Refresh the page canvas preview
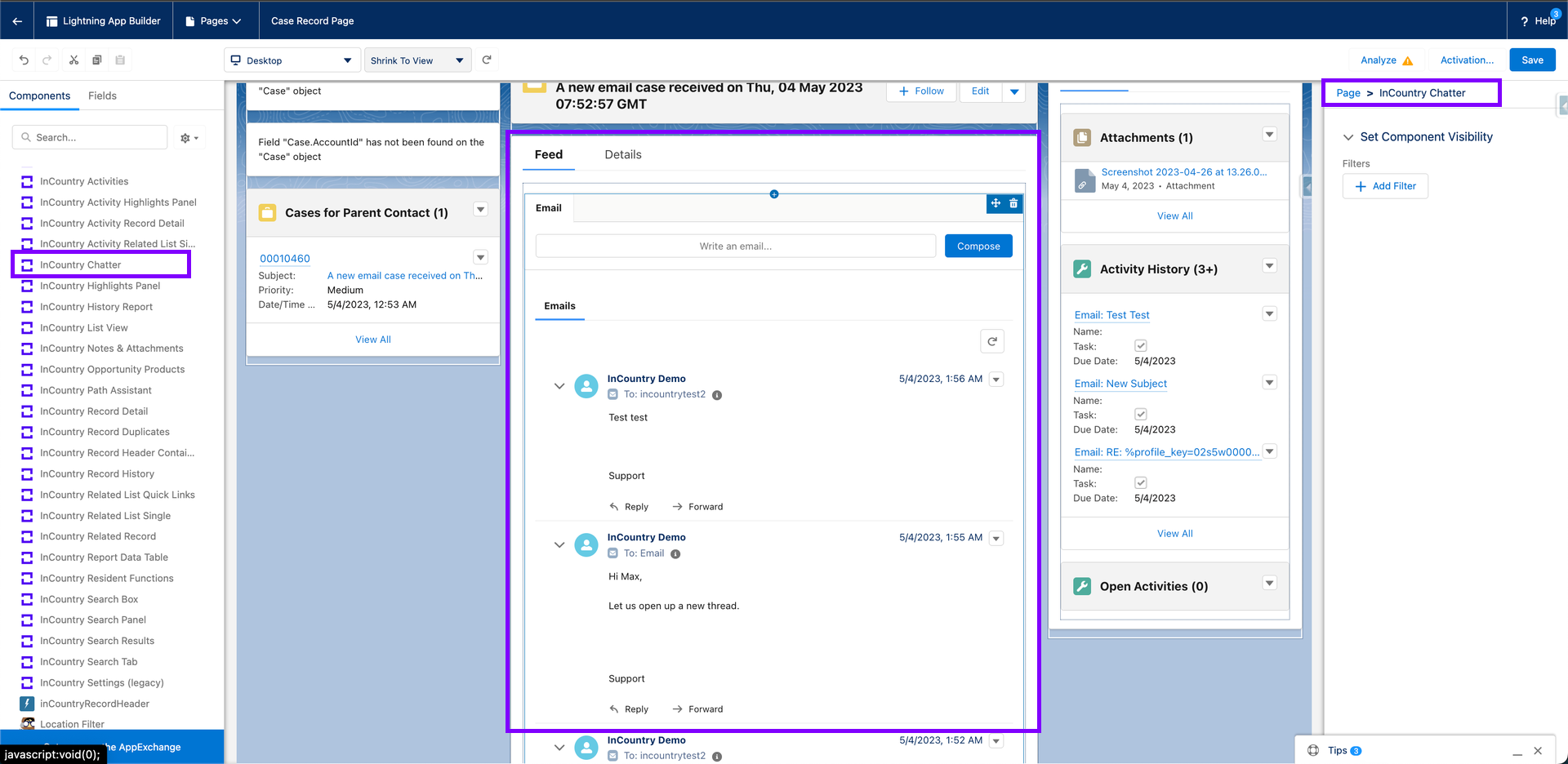 click(x=487, y=60)
